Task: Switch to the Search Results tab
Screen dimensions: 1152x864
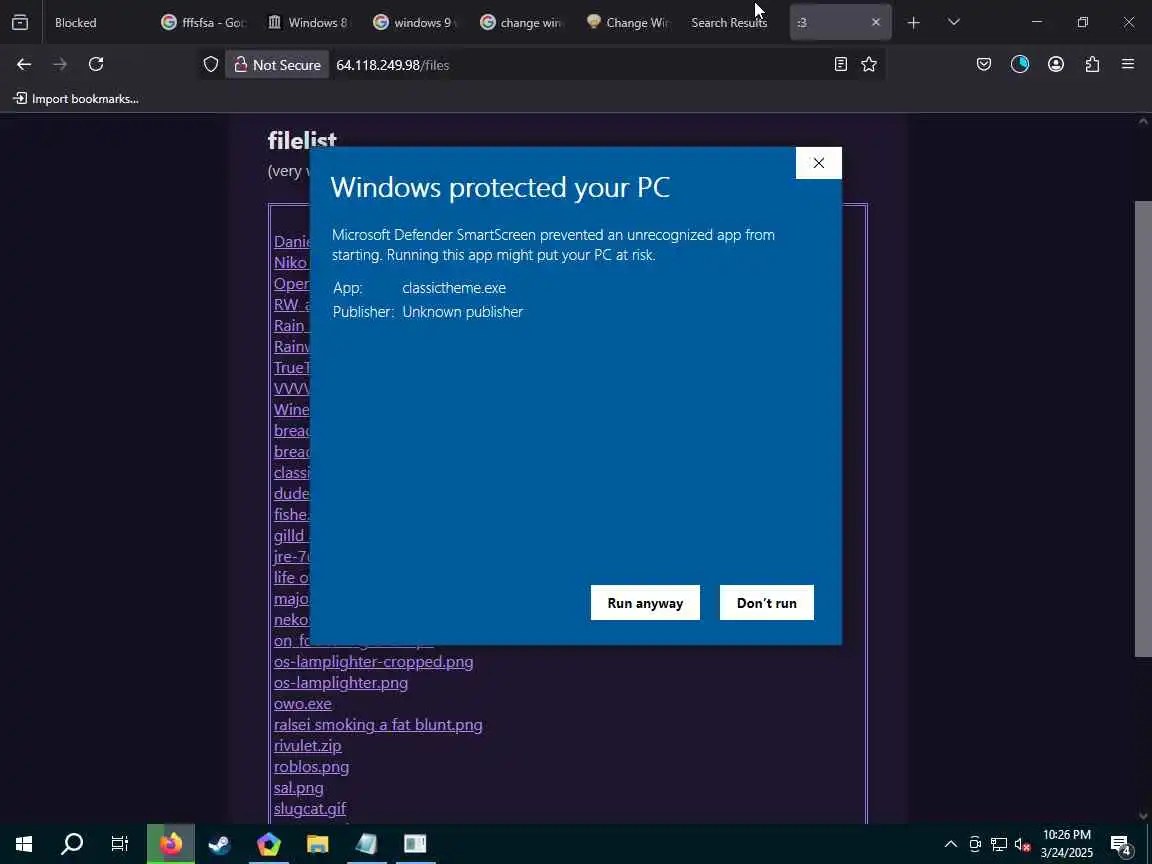Action: tap(729, 23)
